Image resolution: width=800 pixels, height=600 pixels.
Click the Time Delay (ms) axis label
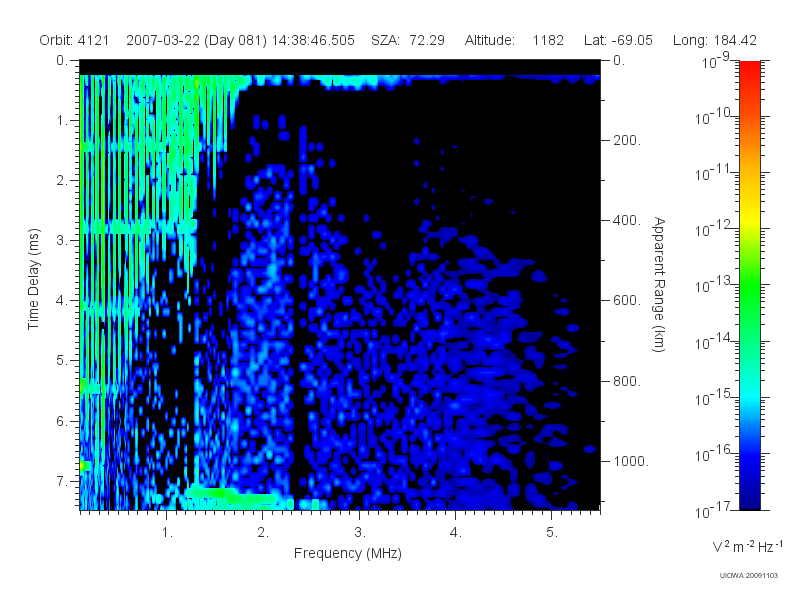(33, 279)
